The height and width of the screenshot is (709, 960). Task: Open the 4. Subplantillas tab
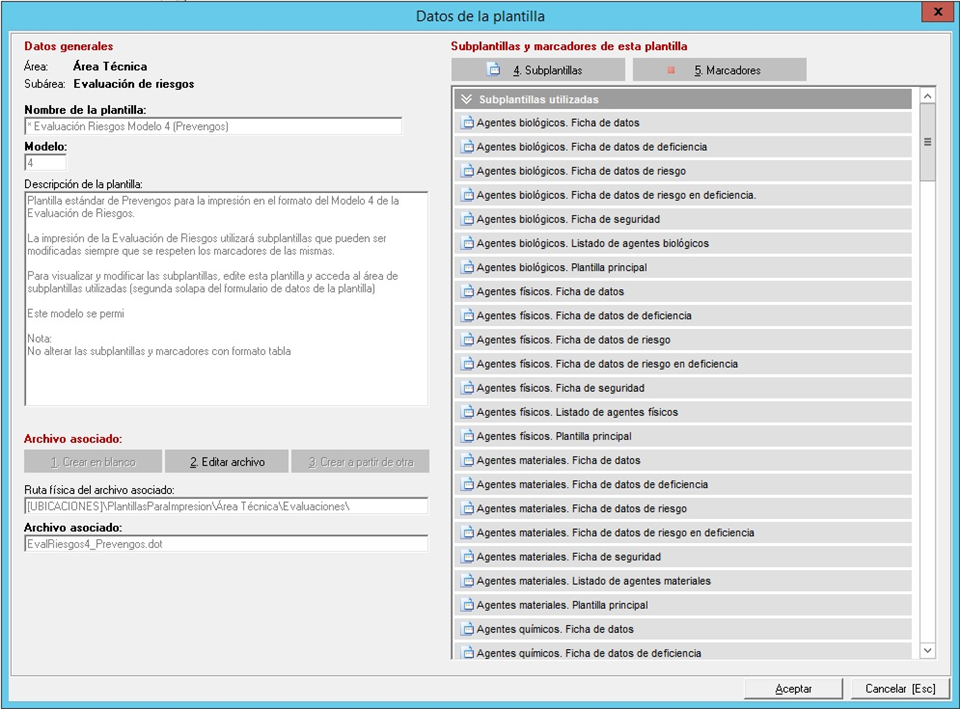click(x=538, y=70)
